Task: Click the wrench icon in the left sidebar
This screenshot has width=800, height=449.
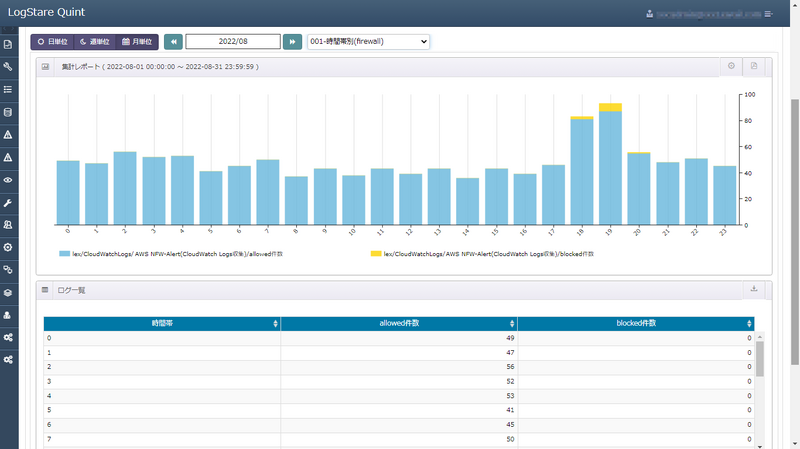Action: coord(8,67)
